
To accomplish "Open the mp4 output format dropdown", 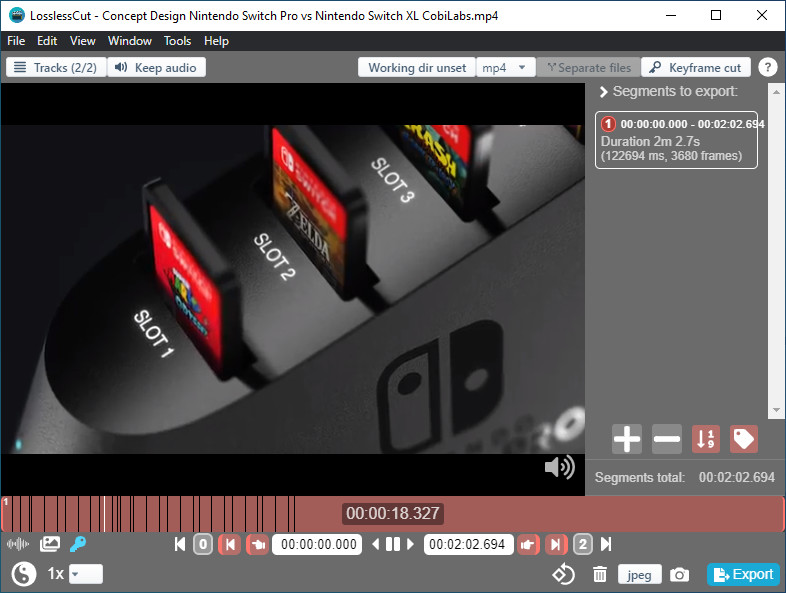I will click(505, 67).
